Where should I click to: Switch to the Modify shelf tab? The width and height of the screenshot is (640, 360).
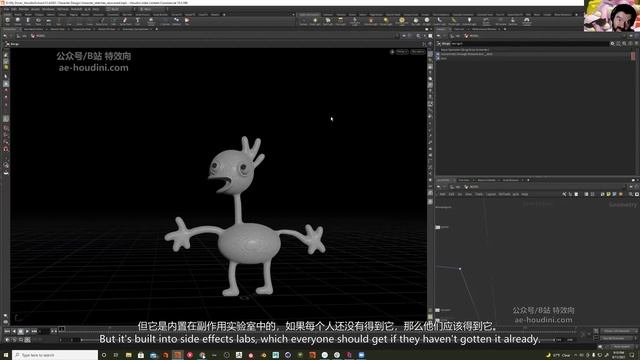click(18, 15)
